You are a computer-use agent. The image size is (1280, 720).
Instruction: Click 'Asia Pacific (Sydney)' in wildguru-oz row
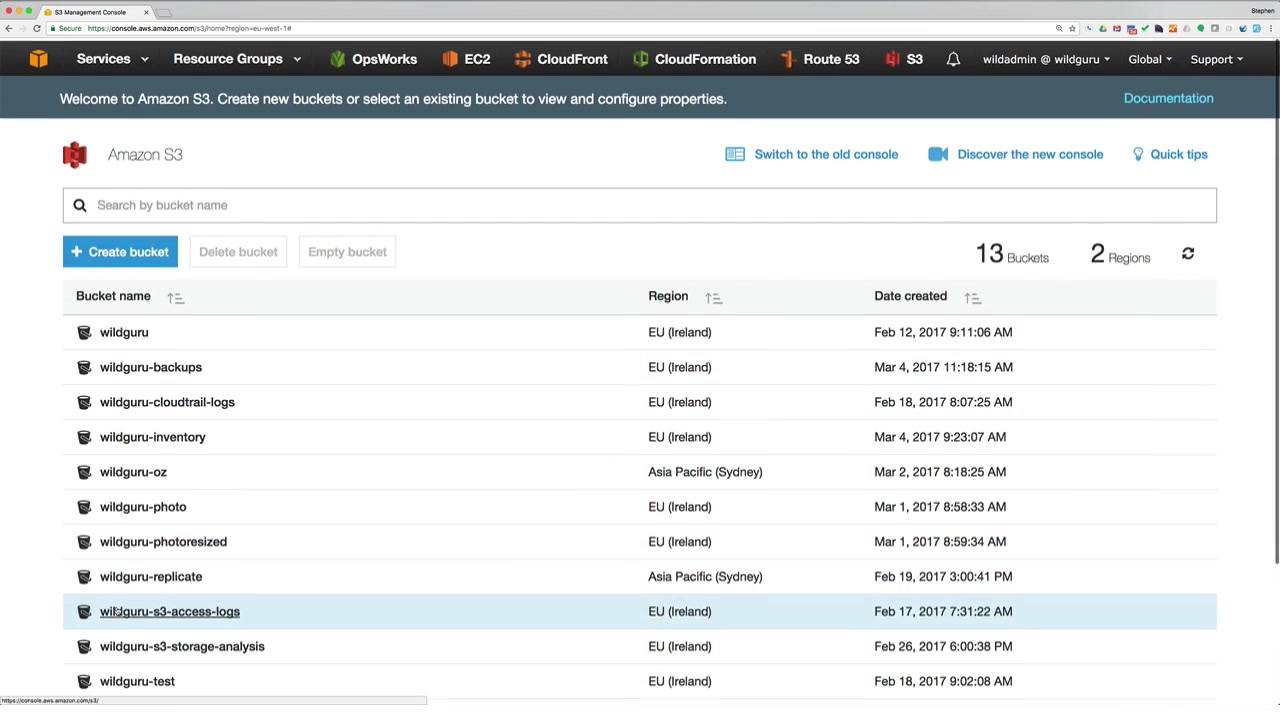705,472
